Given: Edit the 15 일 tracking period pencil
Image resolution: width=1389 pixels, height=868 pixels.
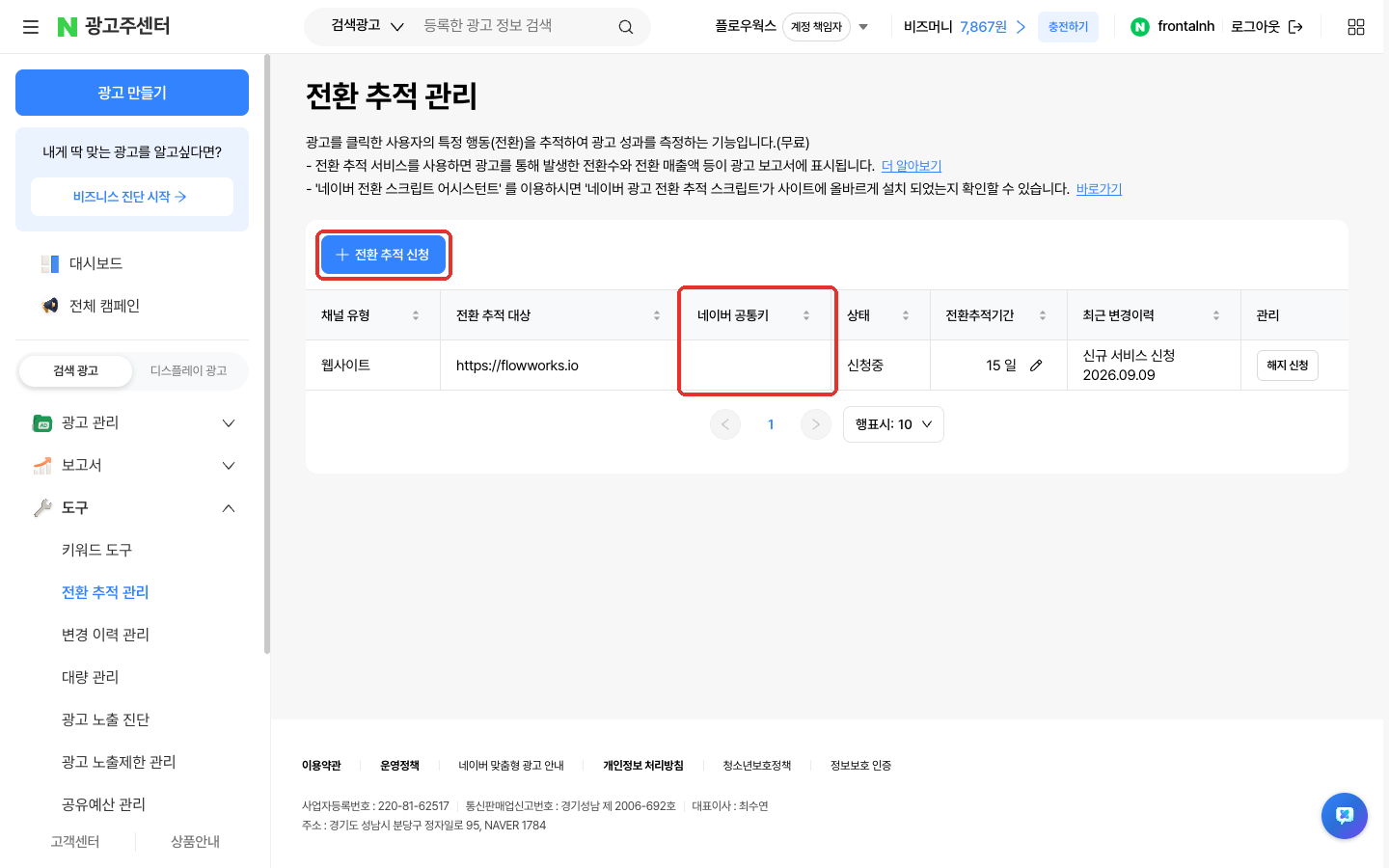Looking at the screenshot, I should [1036, 366].
